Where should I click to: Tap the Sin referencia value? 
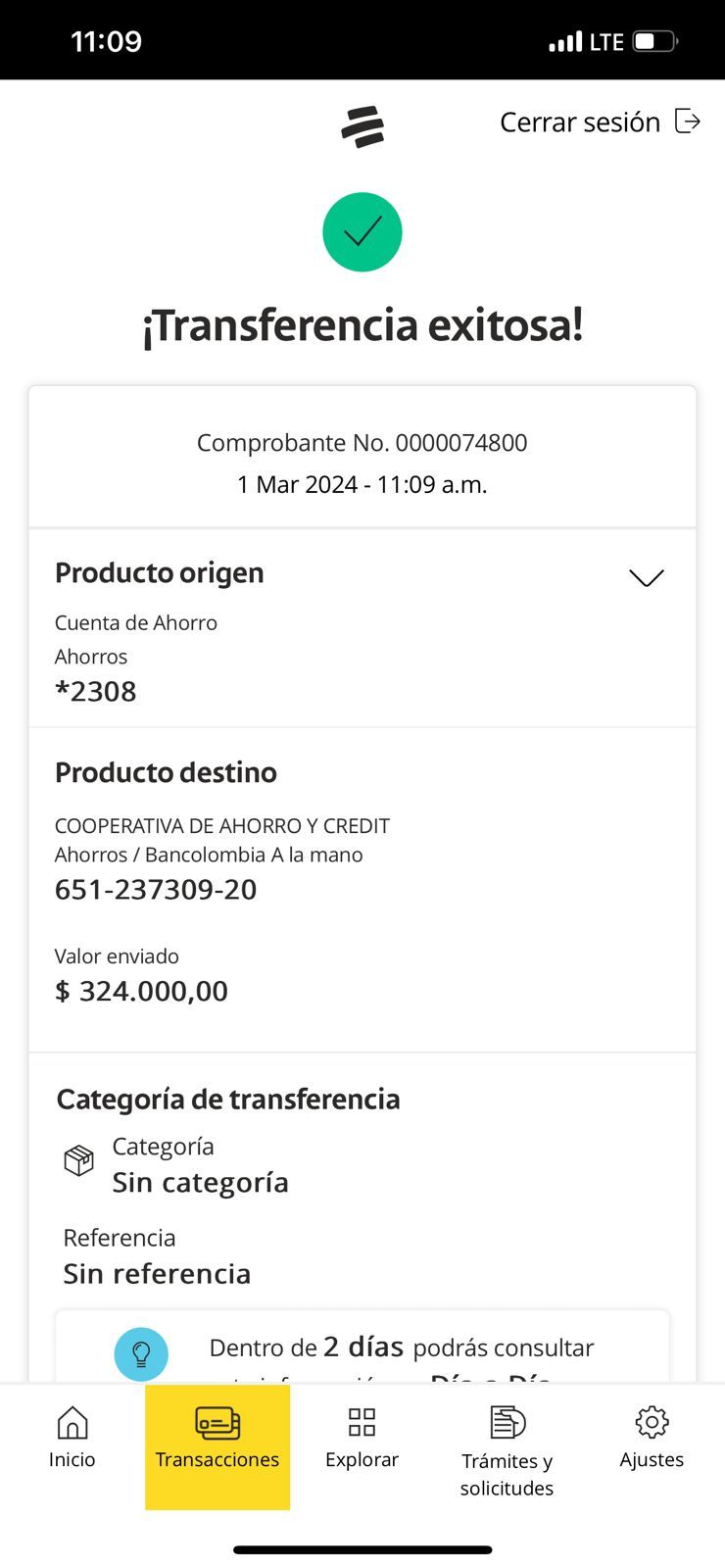pyautogui.click(x=157, y=1274)
